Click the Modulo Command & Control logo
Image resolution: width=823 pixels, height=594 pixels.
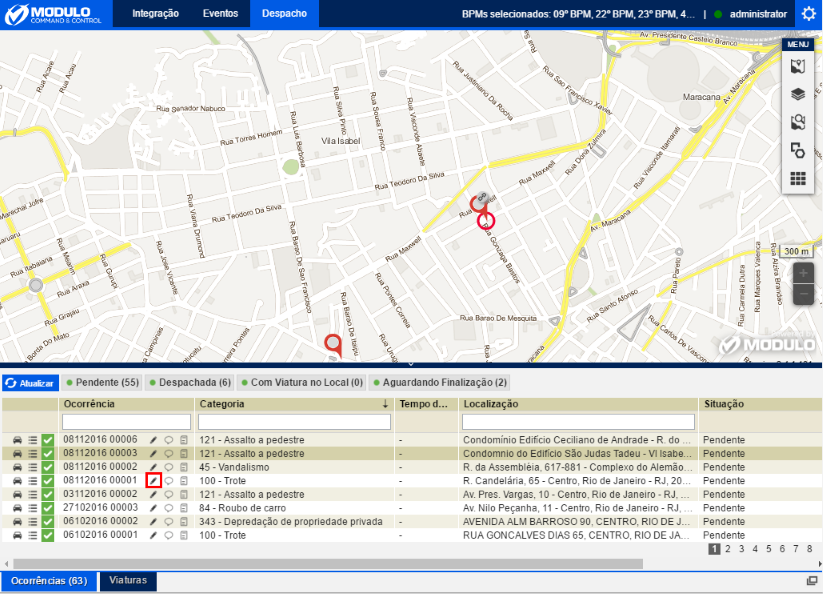(55, 14)
